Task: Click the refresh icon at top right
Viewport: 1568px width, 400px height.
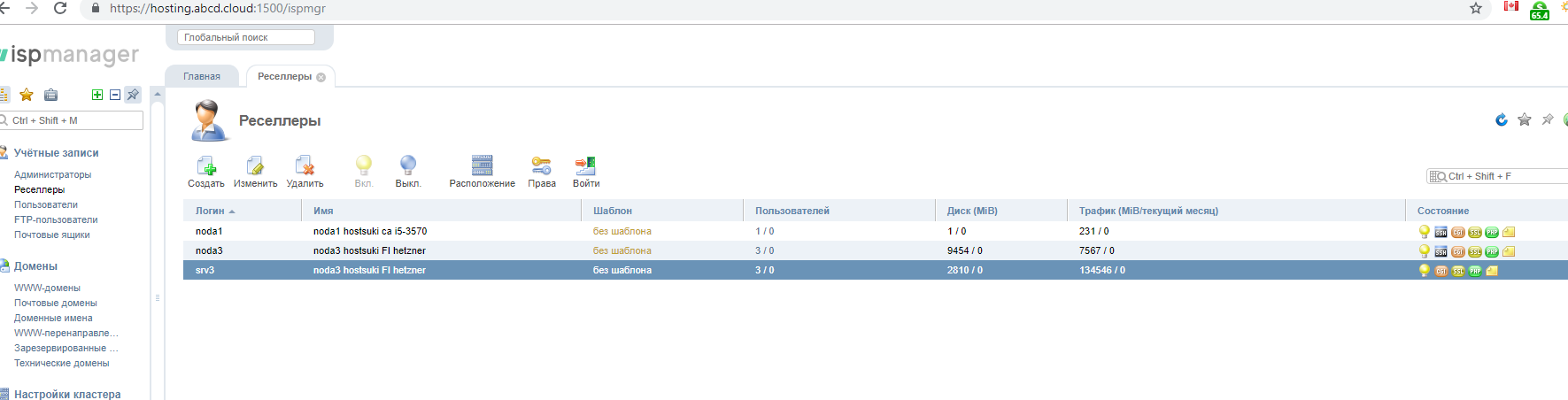Action: pos(1502,120)
